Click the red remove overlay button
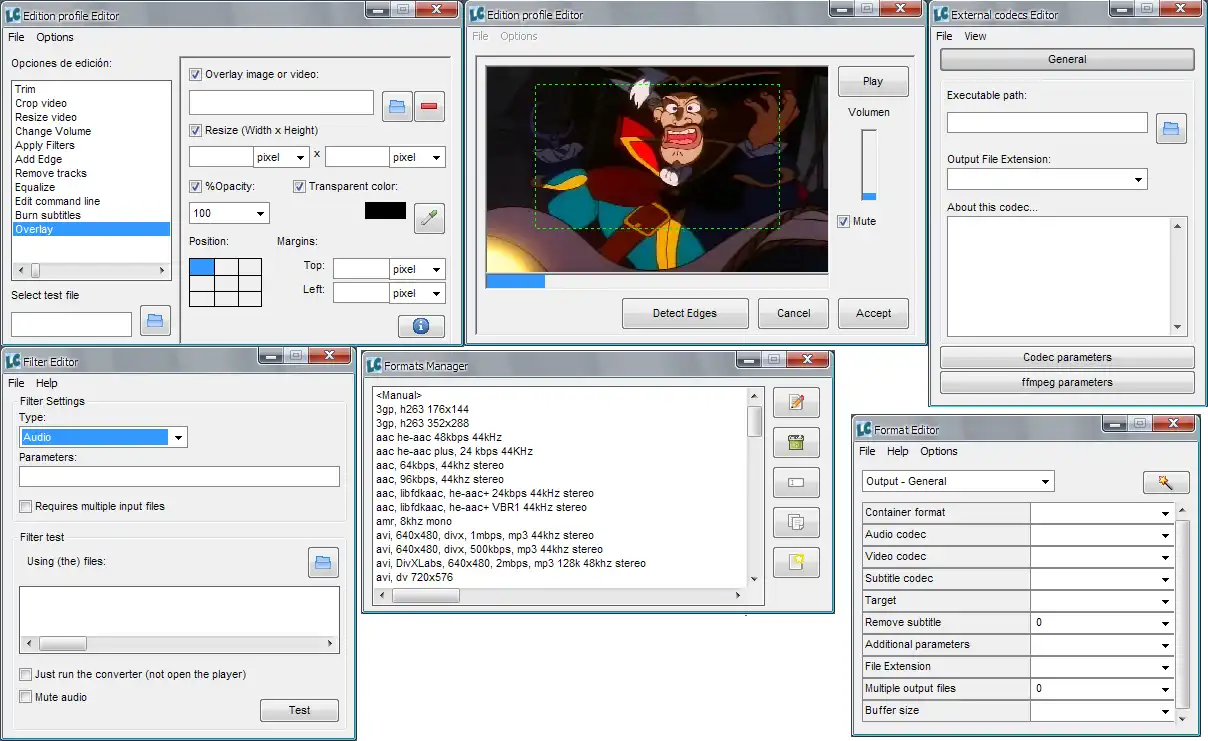 [x=430, y=106]
